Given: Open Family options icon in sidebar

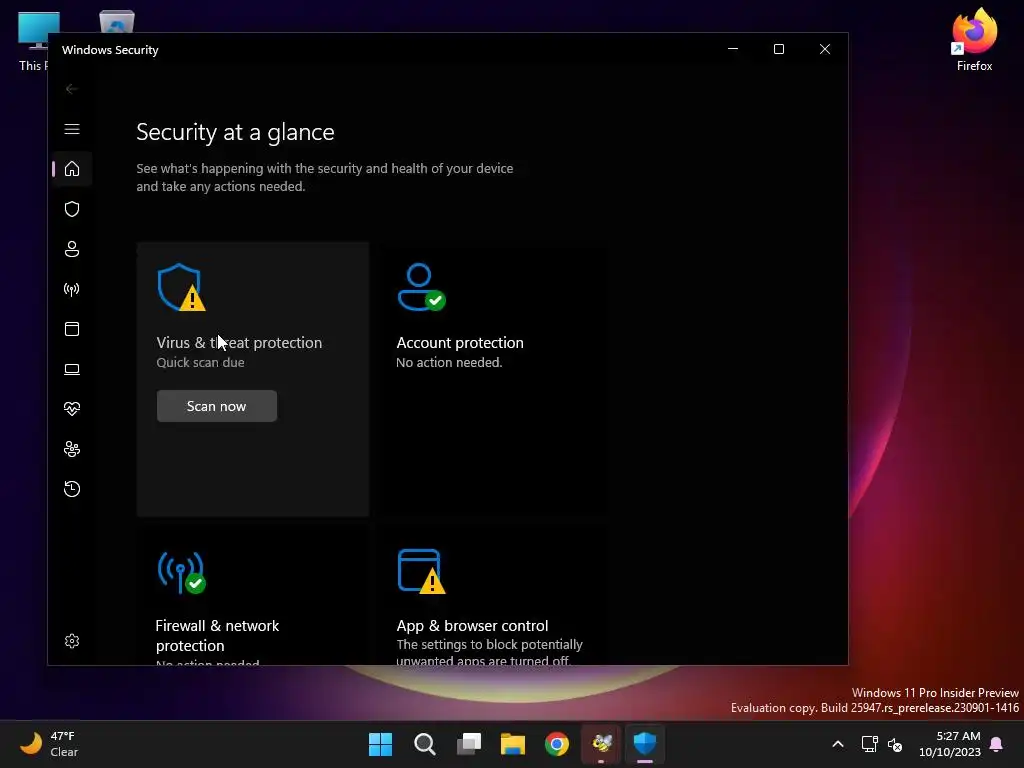Looking at the screenshot, I should 72,449.
